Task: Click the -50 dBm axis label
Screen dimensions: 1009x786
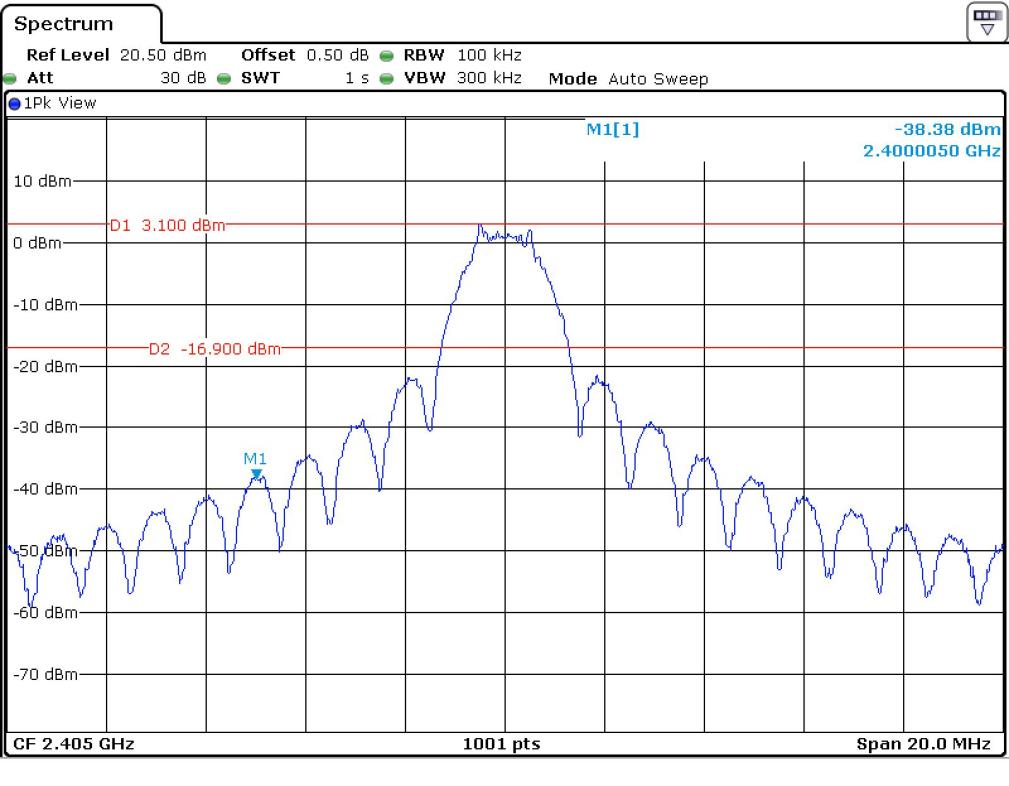Action: pyautogui.click(x=45, y=551)
